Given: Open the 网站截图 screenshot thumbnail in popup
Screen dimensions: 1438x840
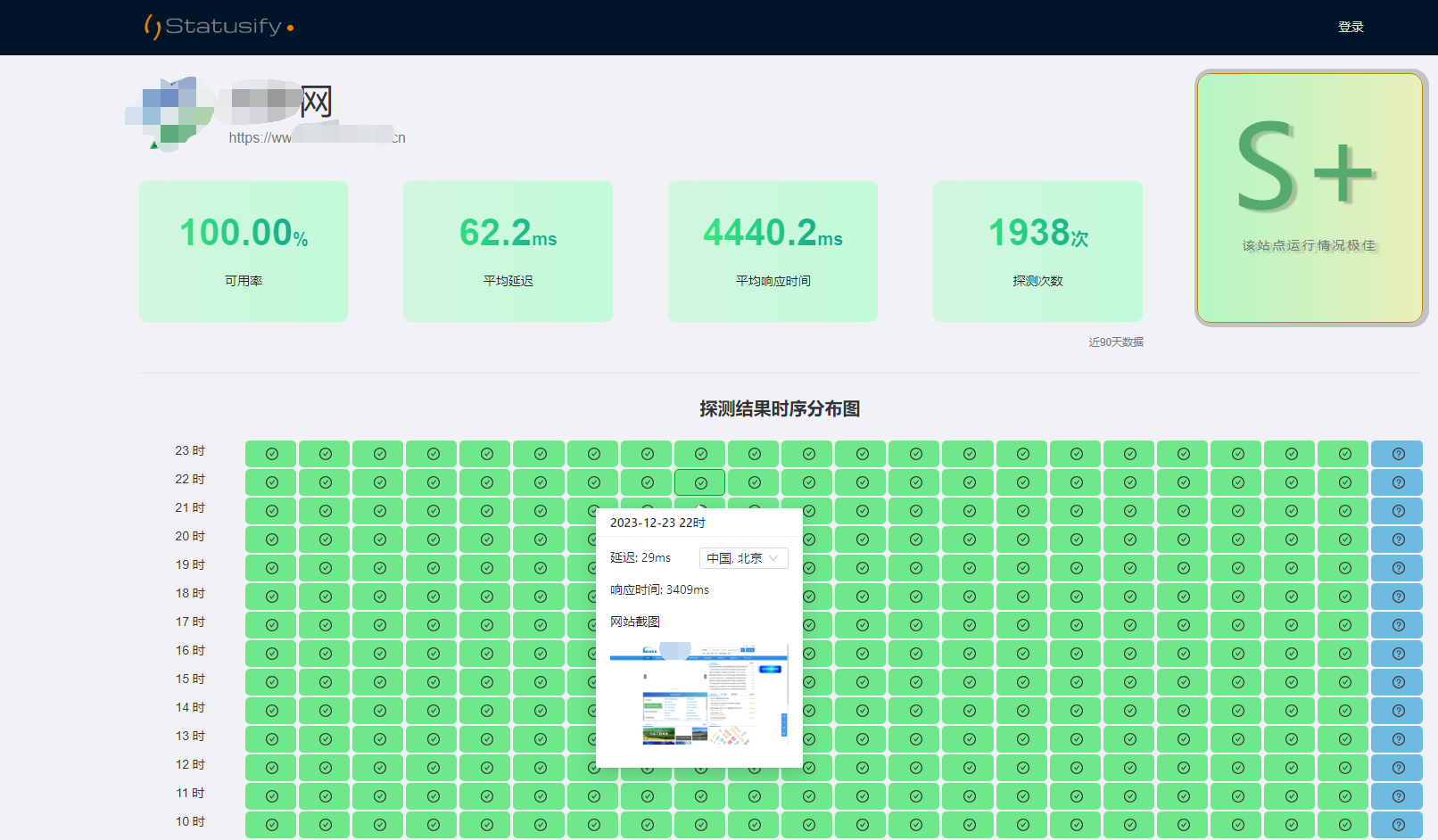Looking at the screenshot, I should point(698,694).
